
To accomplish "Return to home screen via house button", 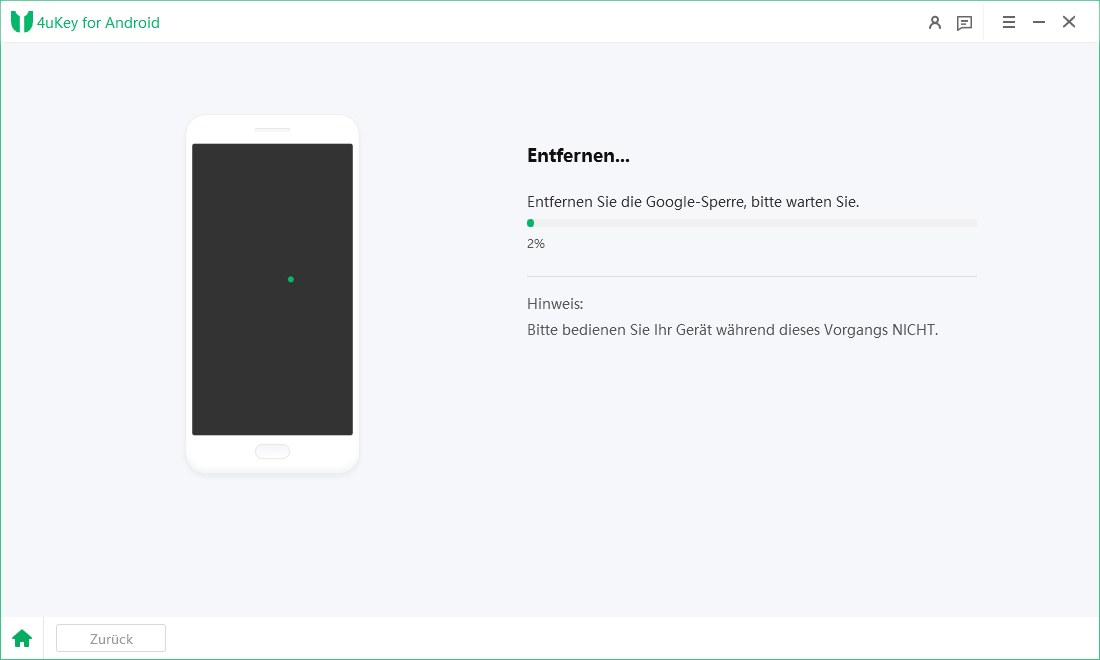I will pos(22,637).
